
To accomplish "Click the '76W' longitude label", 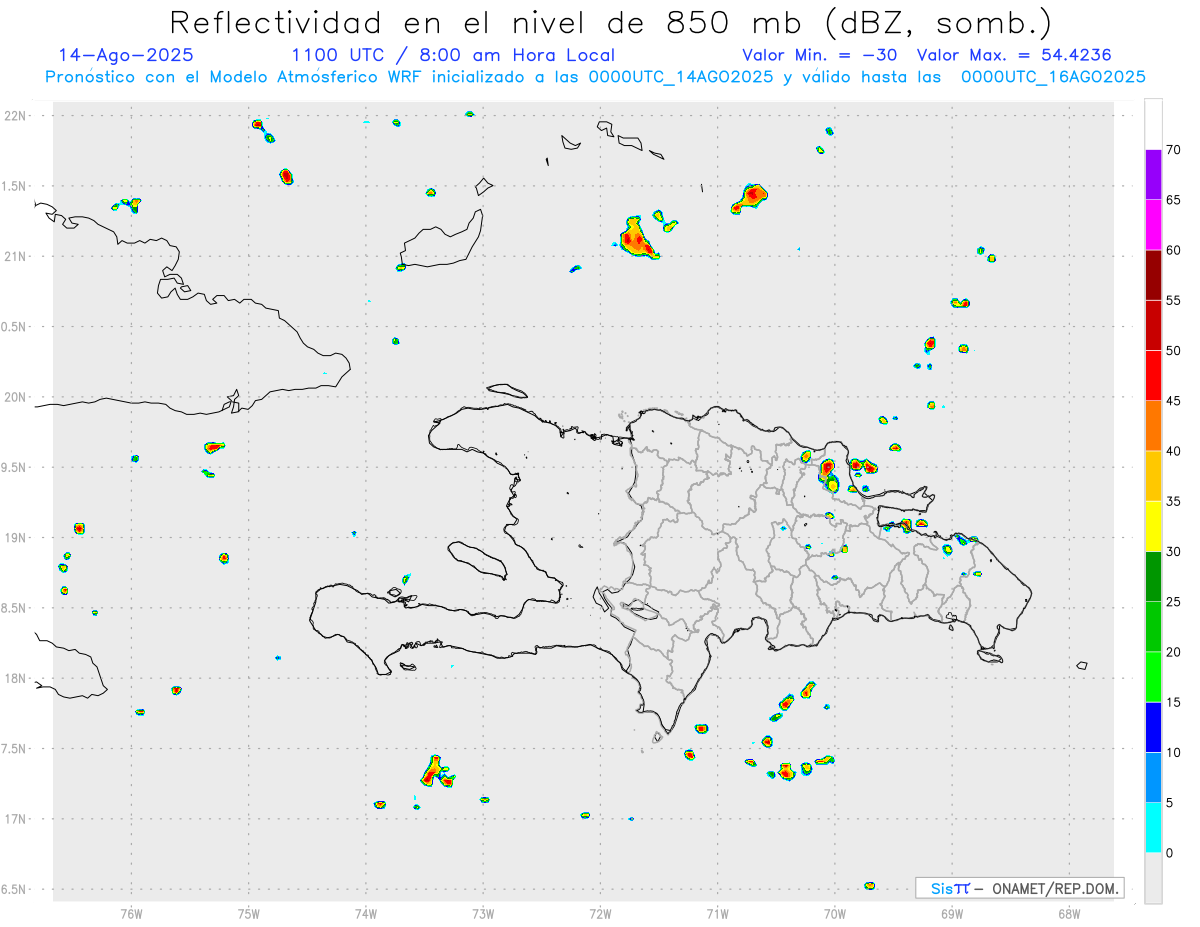I will click(x=131, y=914).
